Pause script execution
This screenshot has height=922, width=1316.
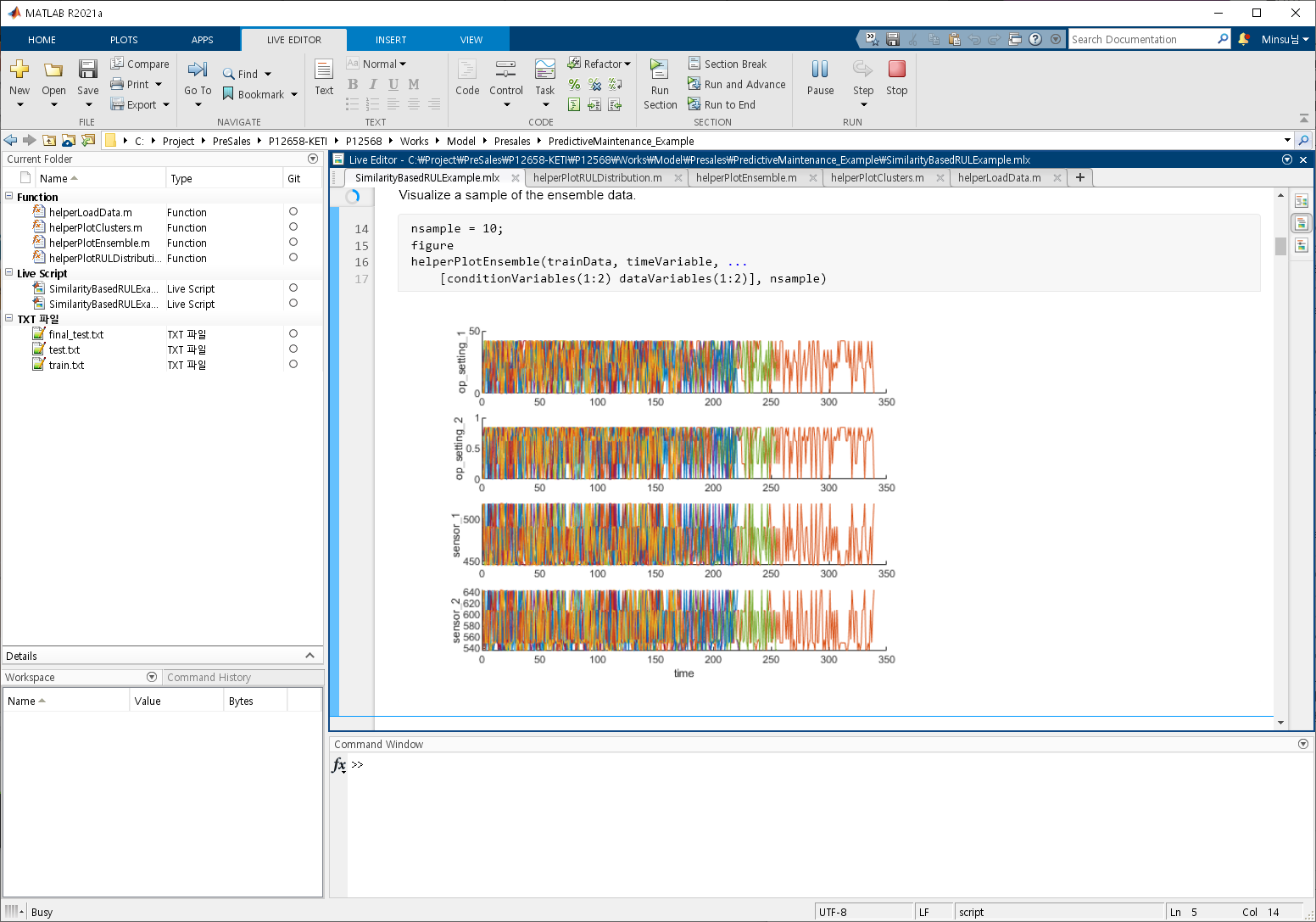click(x=820, y=76)
